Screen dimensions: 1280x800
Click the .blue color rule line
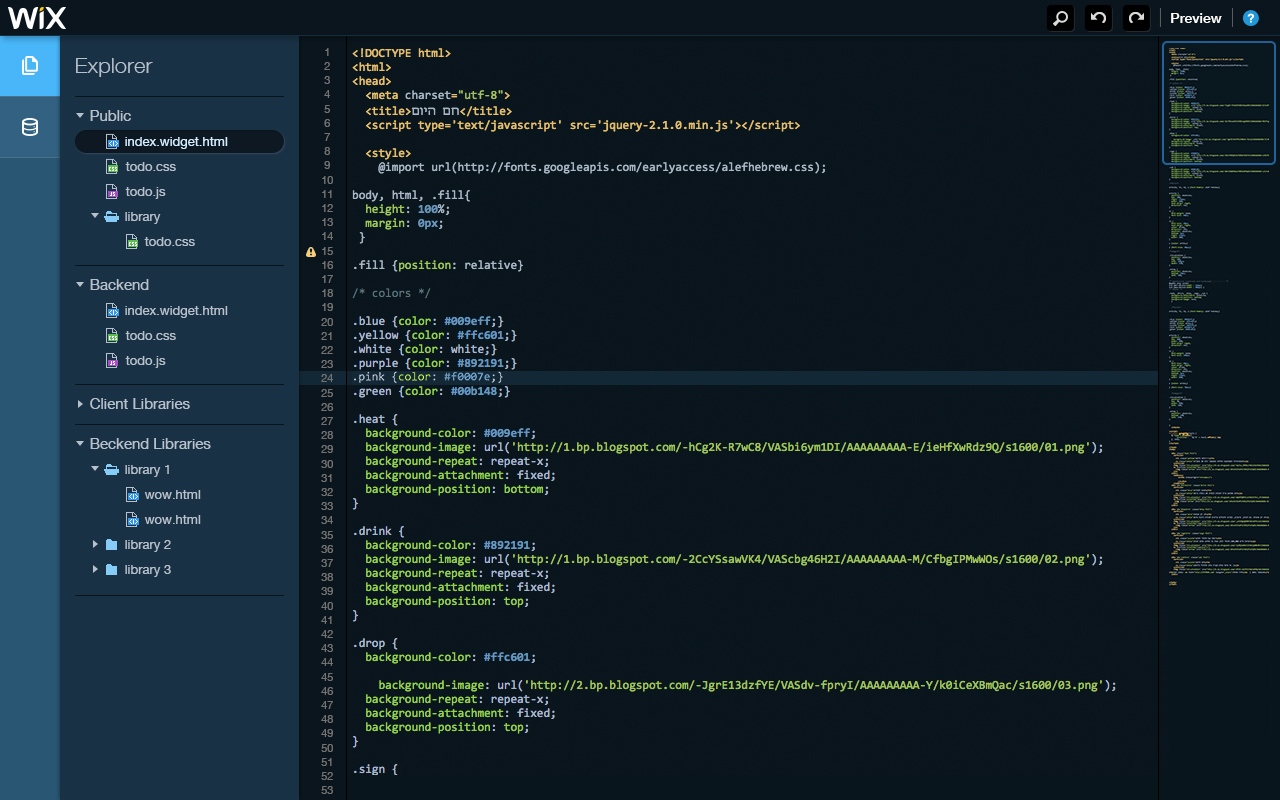coord(428,321)
